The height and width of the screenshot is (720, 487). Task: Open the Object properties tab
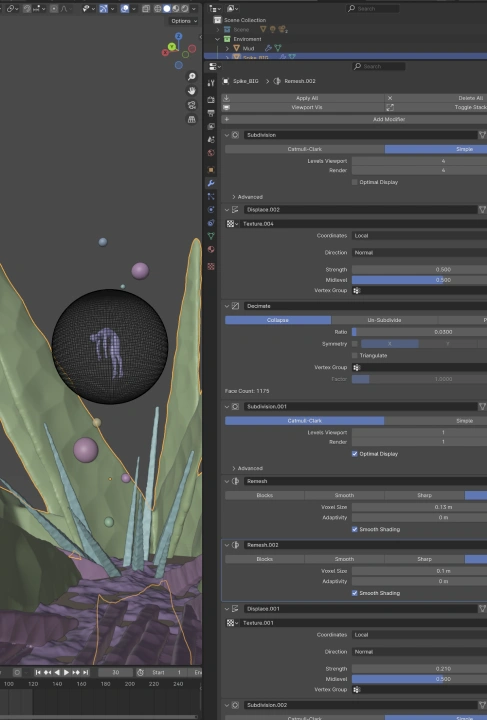coord(211,170)
